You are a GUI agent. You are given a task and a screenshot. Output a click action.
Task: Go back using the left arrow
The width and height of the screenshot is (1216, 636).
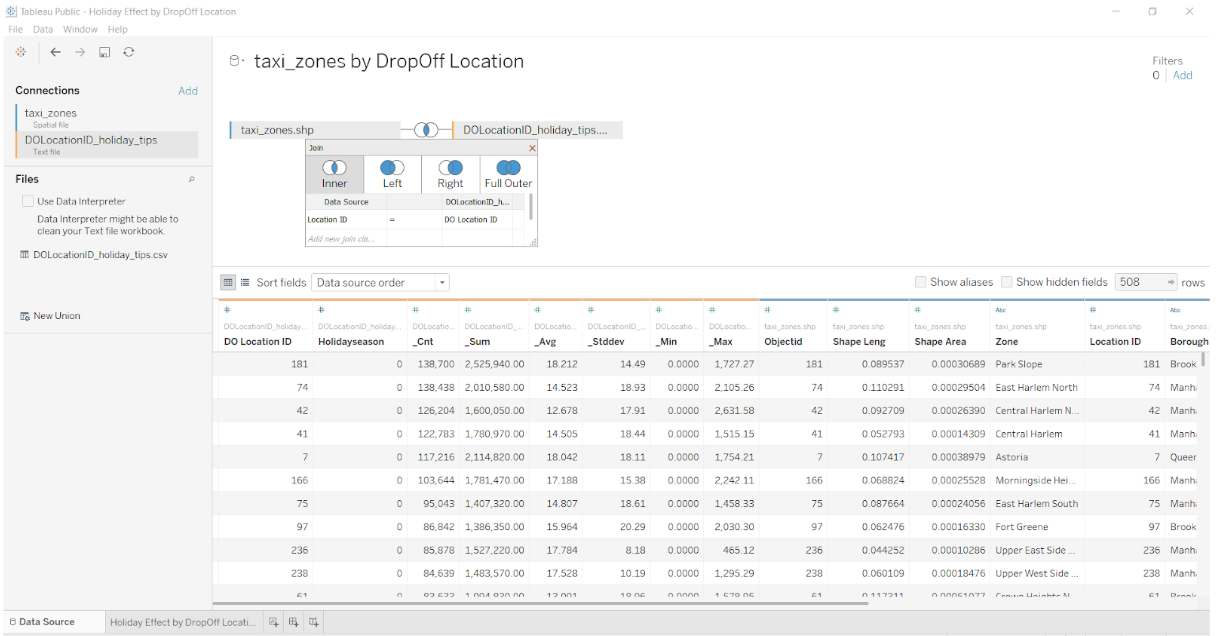55,52
